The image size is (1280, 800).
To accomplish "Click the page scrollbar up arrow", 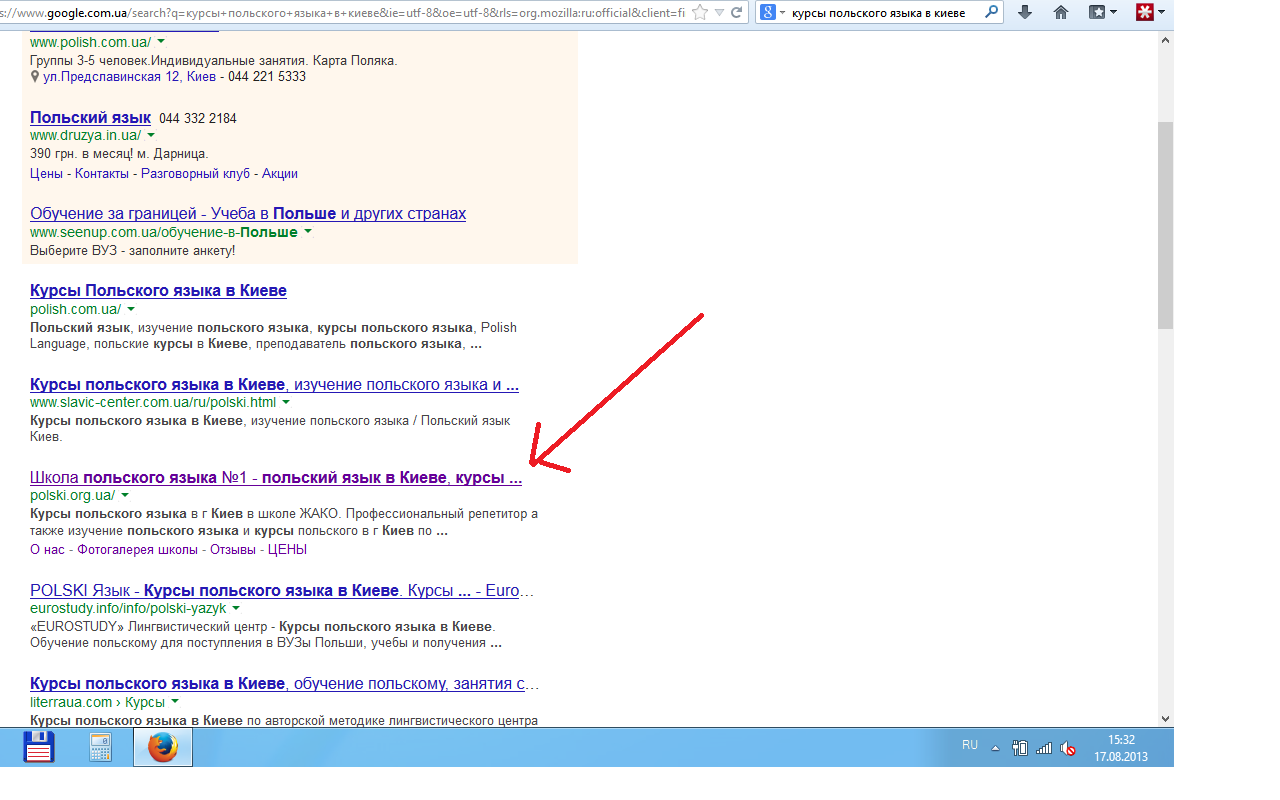I will [x=1165, y=39].
